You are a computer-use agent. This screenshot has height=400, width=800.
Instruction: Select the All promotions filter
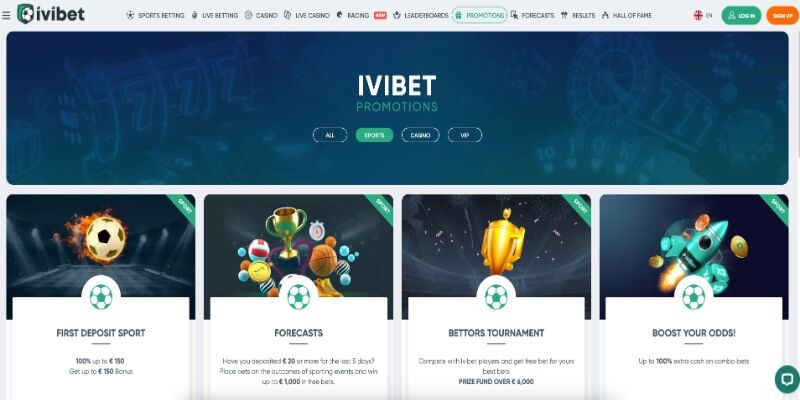click(x=330, y=135)
